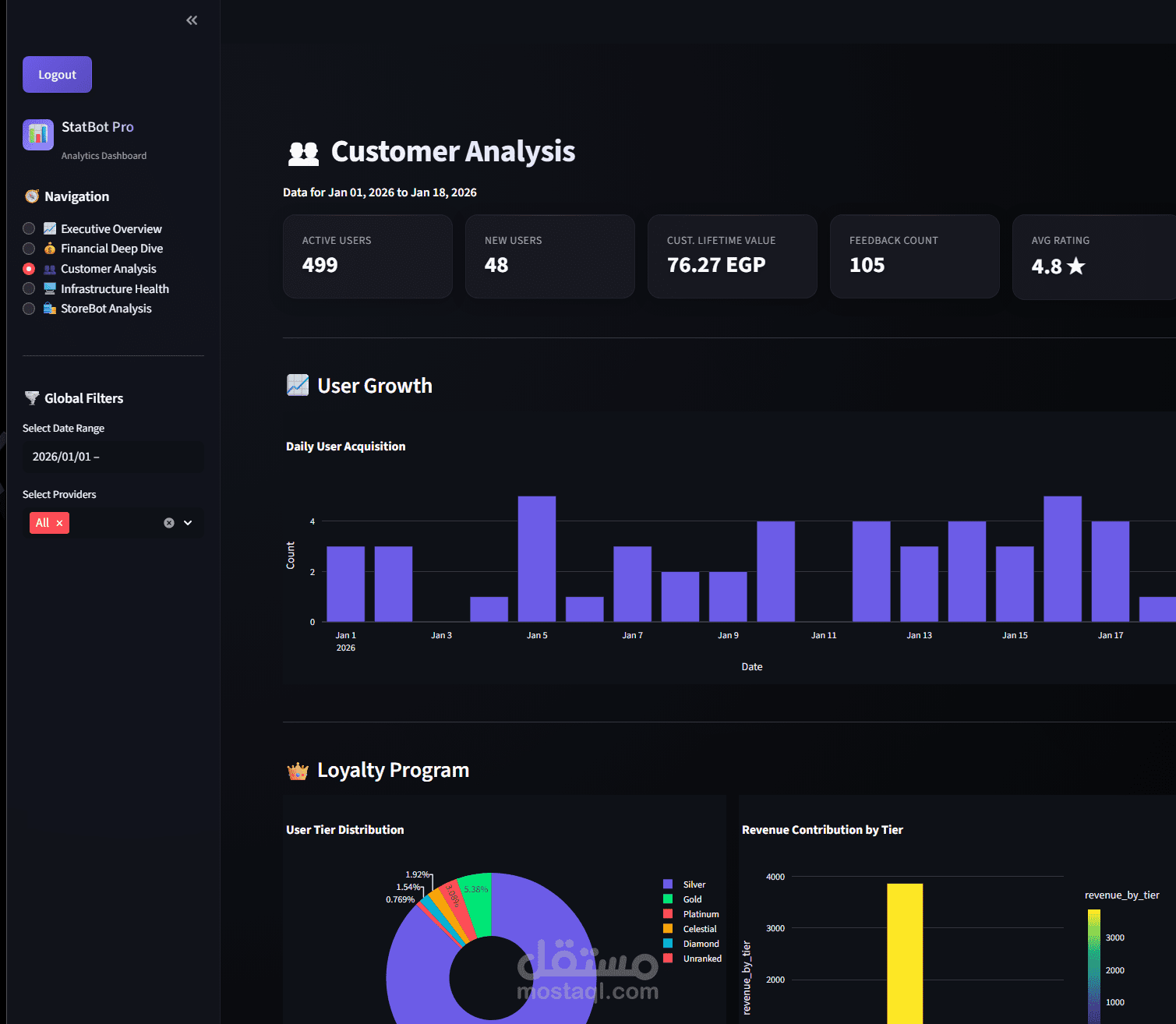The height and width of the screenshot is (1024, 1176).
Task: Click the Customer Analysis heading people icon
Action: [304, 153]
